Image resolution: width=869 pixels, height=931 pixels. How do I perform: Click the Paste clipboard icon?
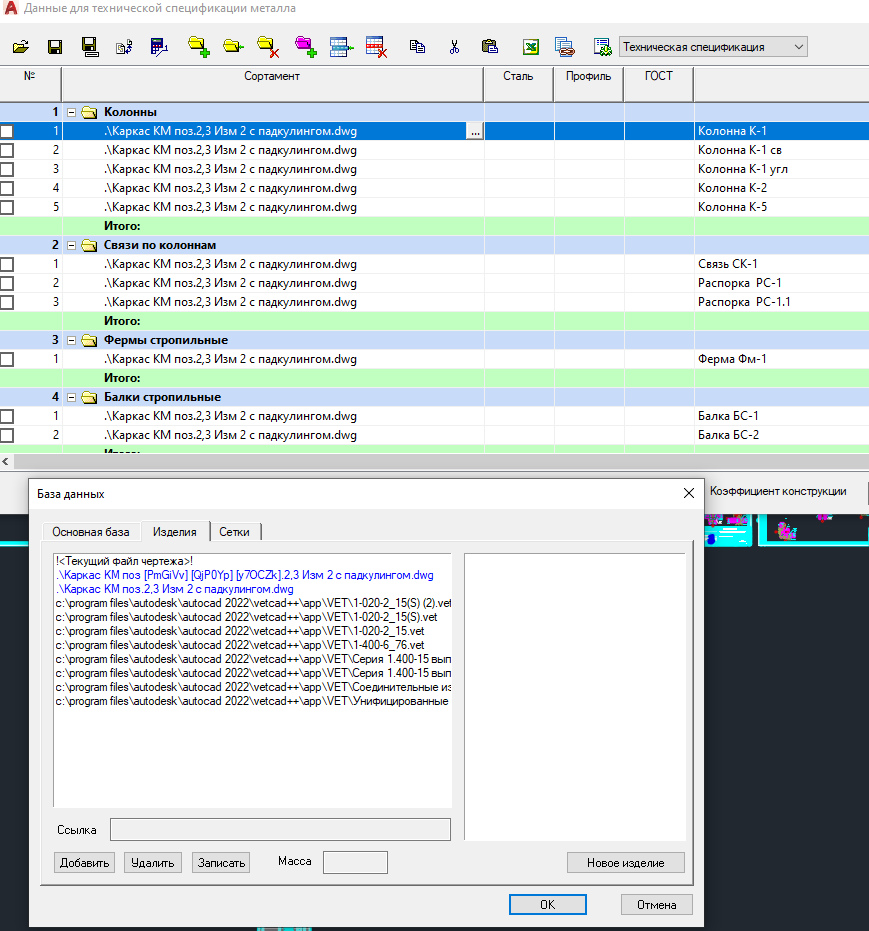[x=490, y=47]
